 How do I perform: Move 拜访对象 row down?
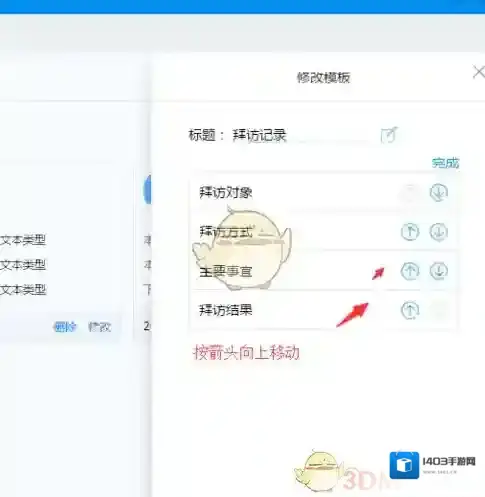(x=438, y=193)
